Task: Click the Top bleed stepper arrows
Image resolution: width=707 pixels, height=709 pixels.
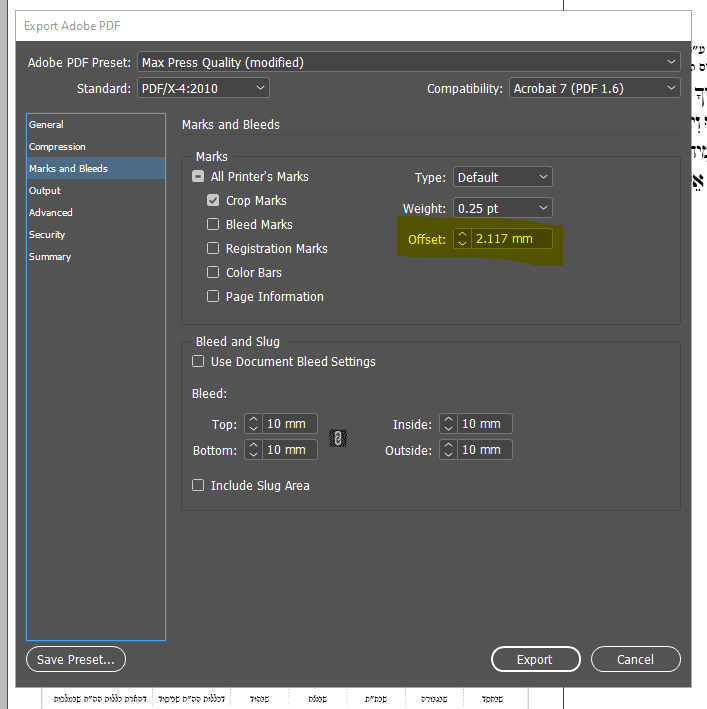Action: pyautogui.click(x=253, y=424)
